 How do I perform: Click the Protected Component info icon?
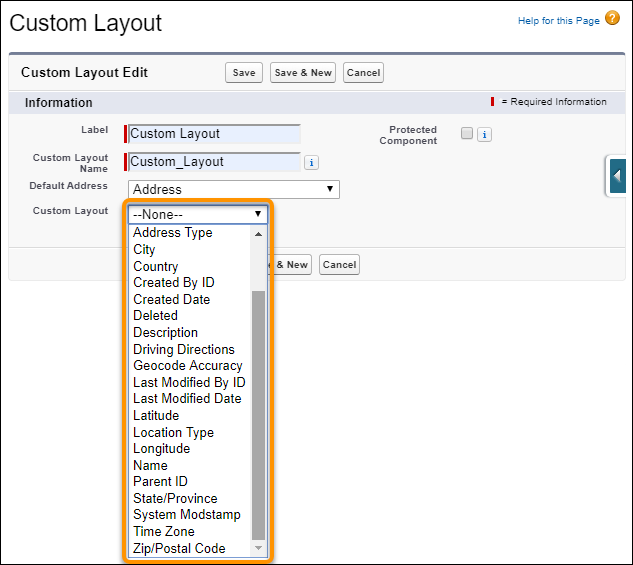click(484, 134)
